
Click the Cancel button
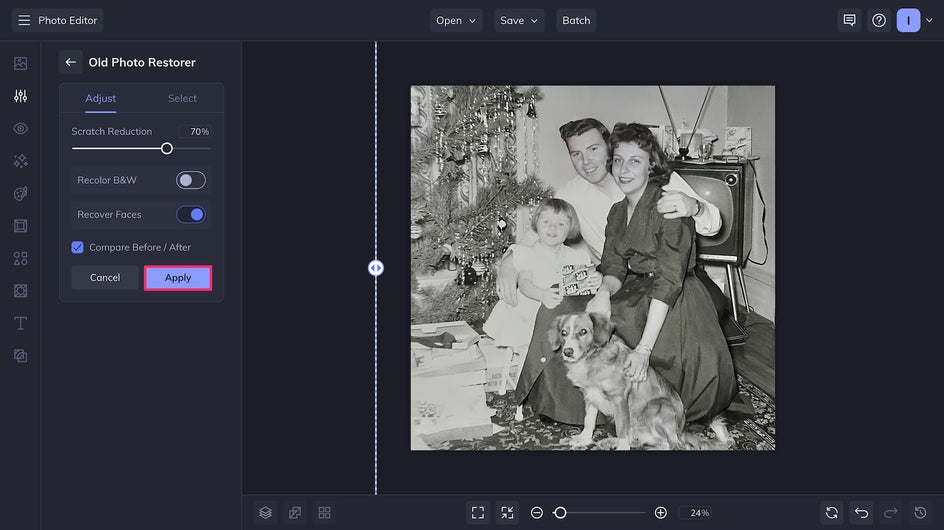105,278
